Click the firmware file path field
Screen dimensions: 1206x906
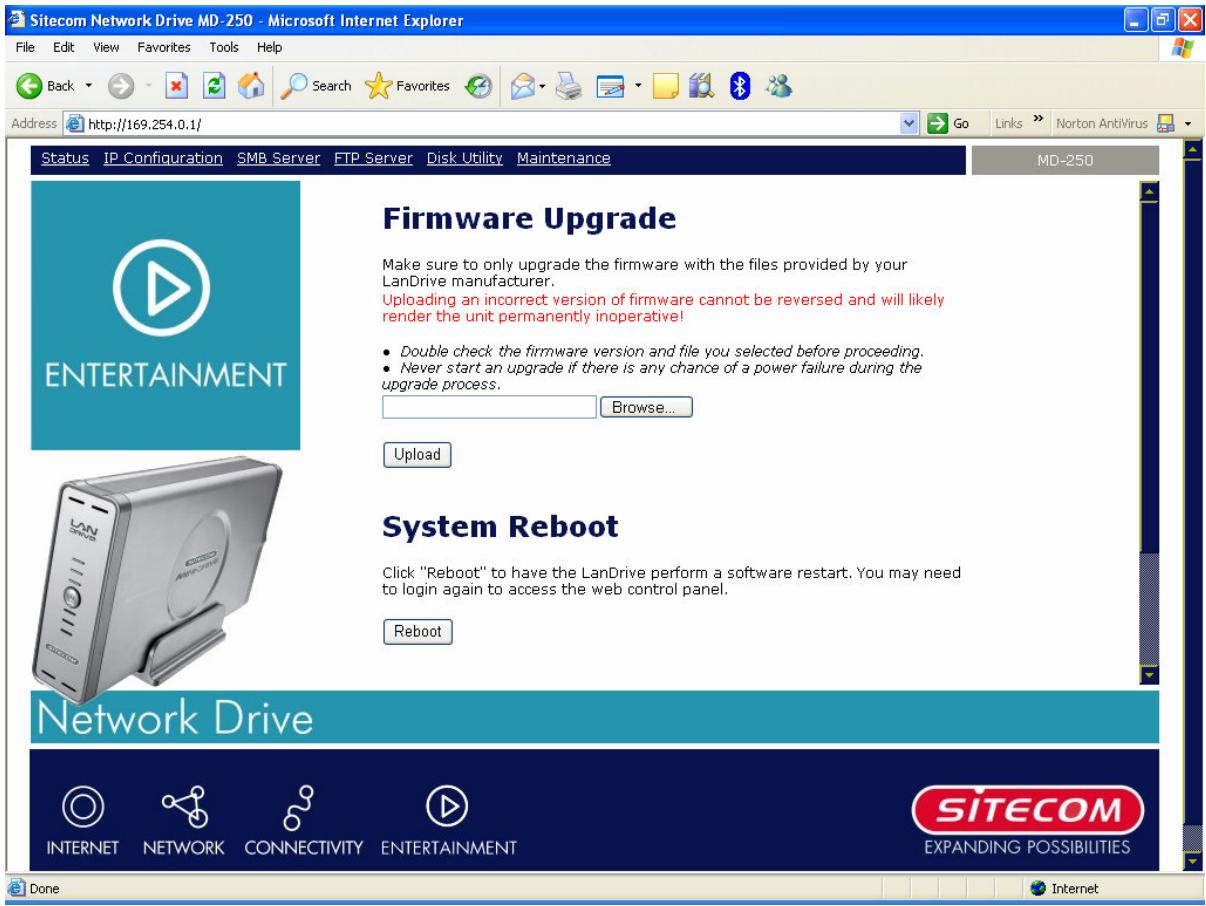pos(489,407)
